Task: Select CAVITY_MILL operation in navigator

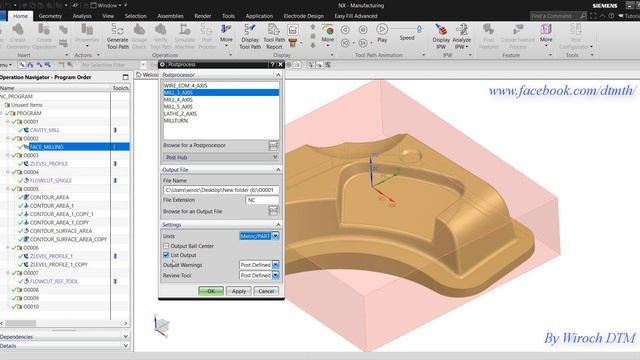Action: coord(44,130)
